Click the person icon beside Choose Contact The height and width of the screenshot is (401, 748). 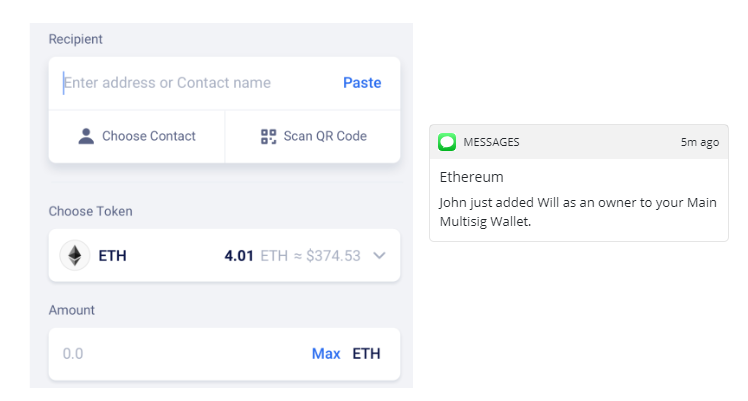coord(86,136)
